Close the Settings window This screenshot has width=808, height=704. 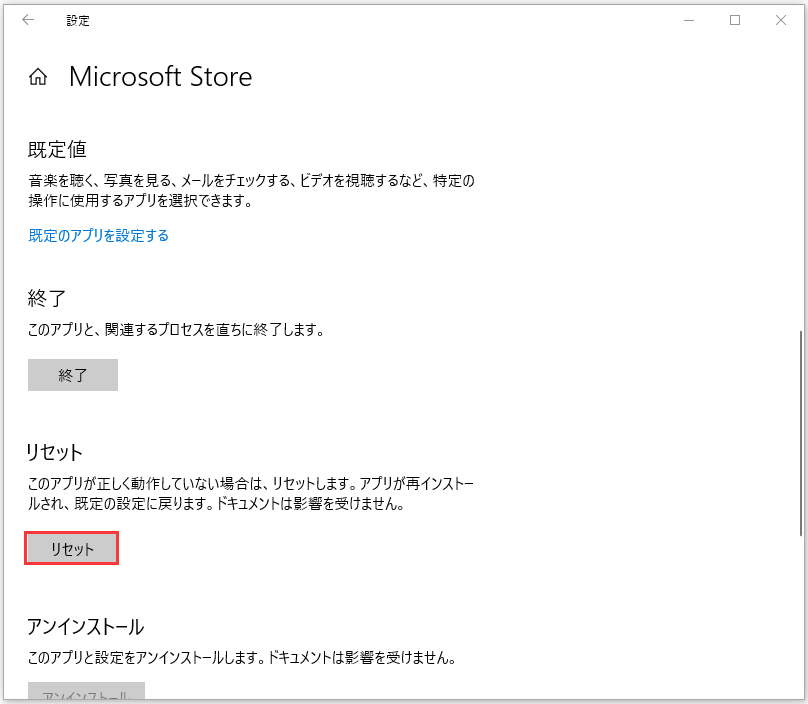click(x=781, y=20)
